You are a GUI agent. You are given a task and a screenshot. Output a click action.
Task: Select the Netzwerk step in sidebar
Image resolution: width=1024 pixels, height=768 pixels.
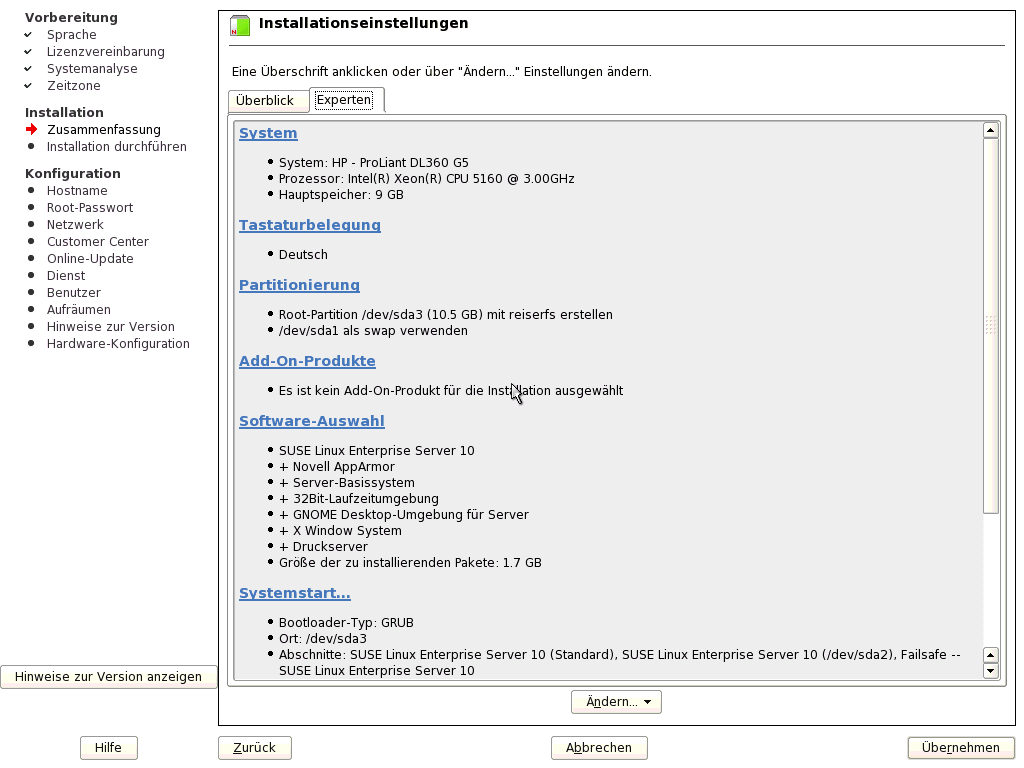click(x=75, y=225)
